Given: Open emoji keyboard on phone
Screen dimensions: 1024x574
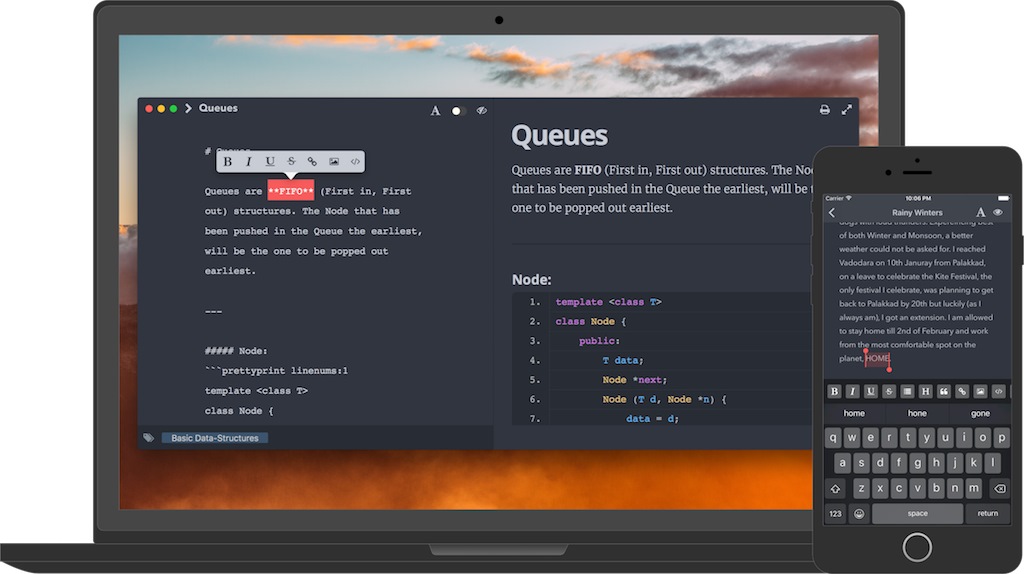Looking at the screenshot, I should tap(859, 513).
